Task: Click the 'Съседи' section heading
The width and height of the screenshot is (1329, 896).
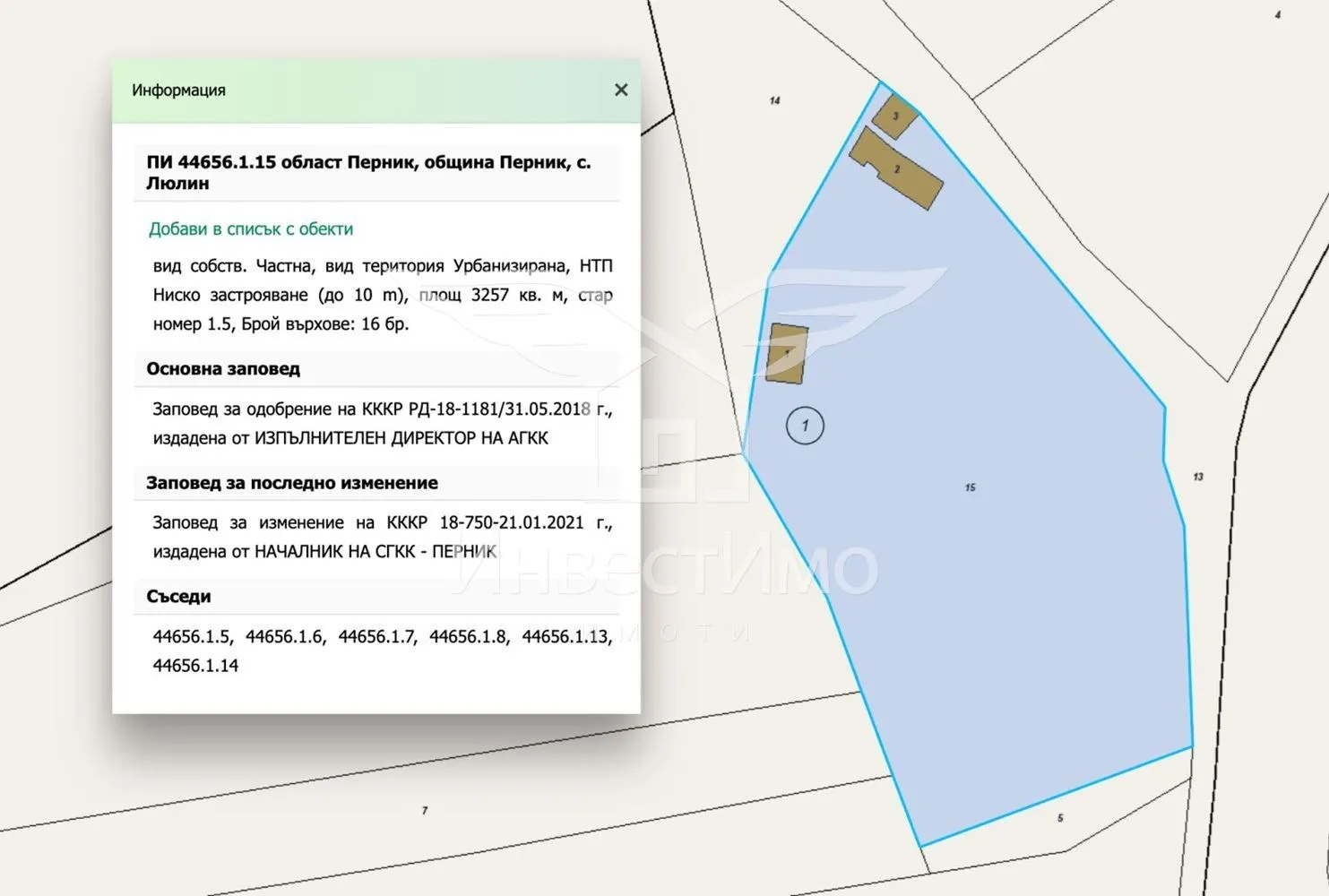Action: pos(178,596)
